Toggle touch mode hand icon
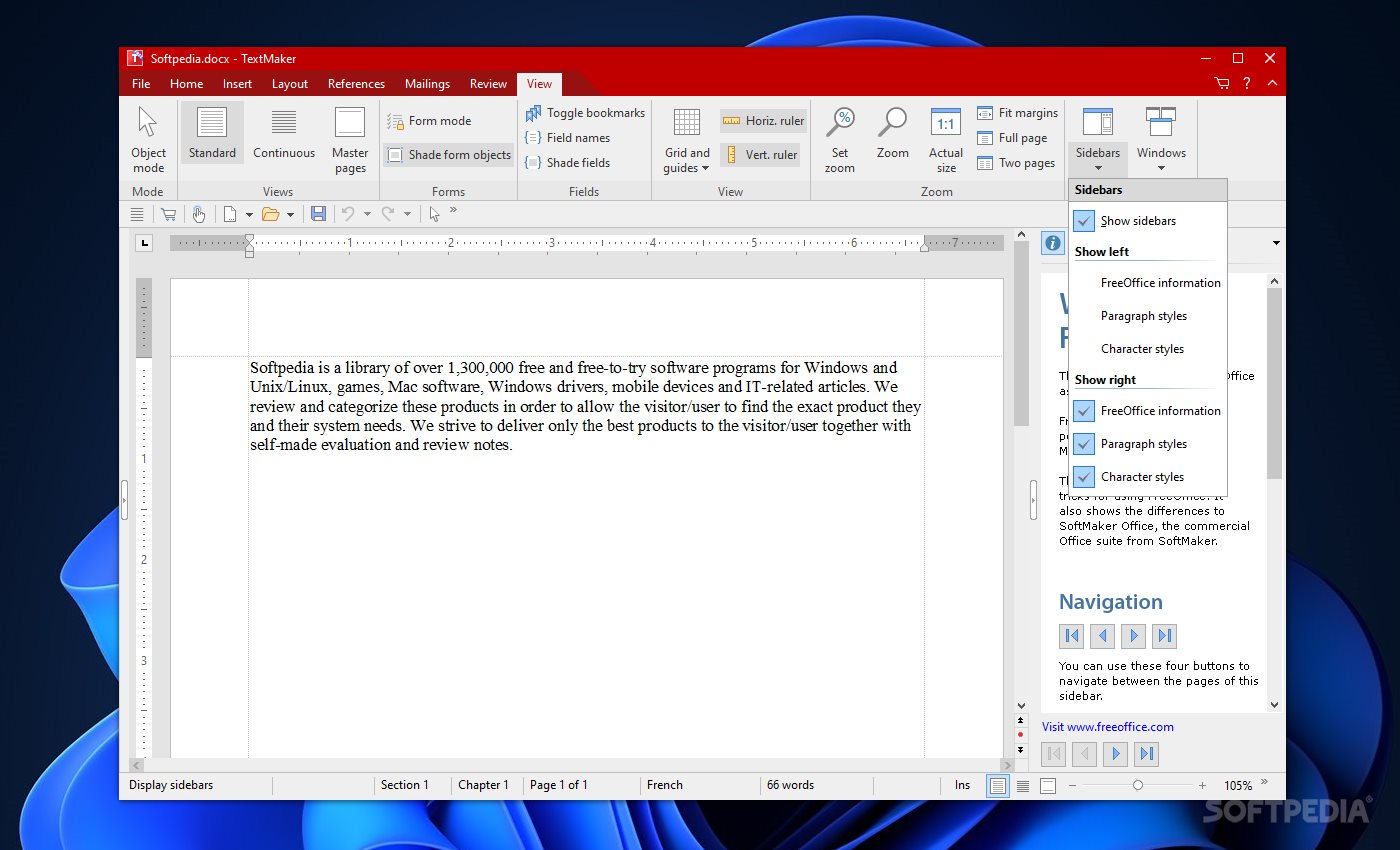 click(x=198, y=214)
